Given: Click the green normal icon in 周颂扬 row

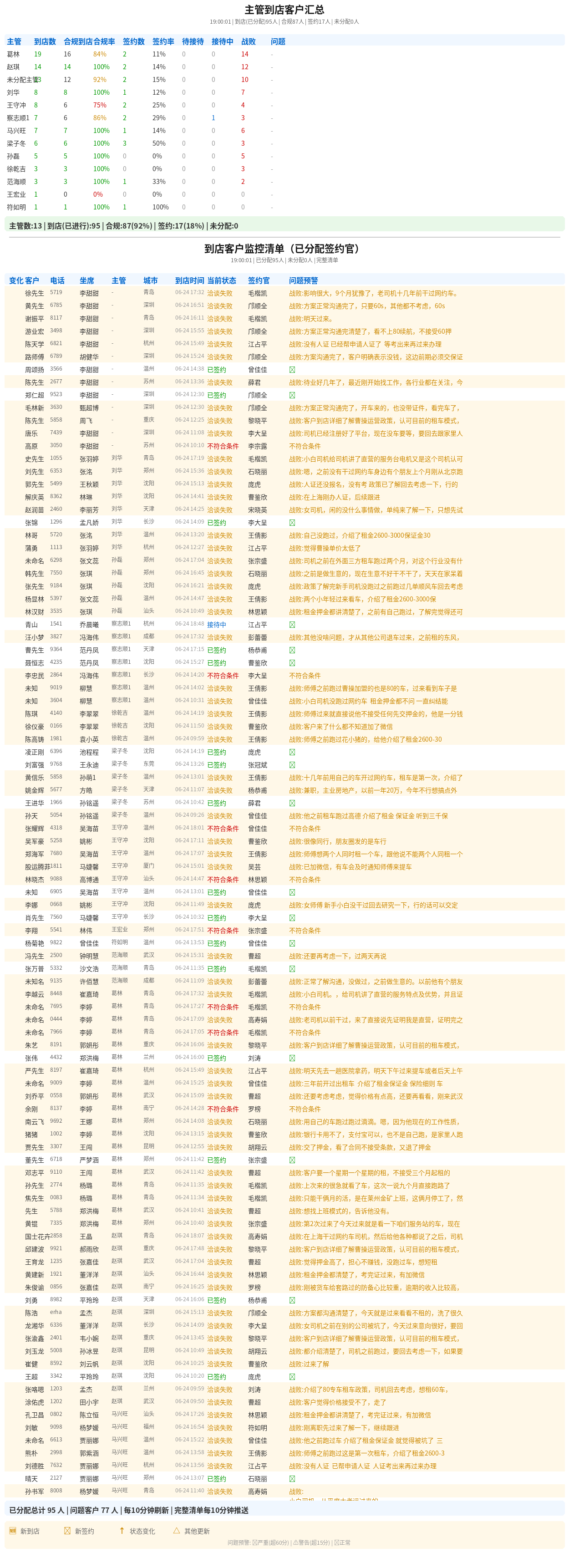Looking at the screenshot, I should pyautogui.click(x=292, y=370).
